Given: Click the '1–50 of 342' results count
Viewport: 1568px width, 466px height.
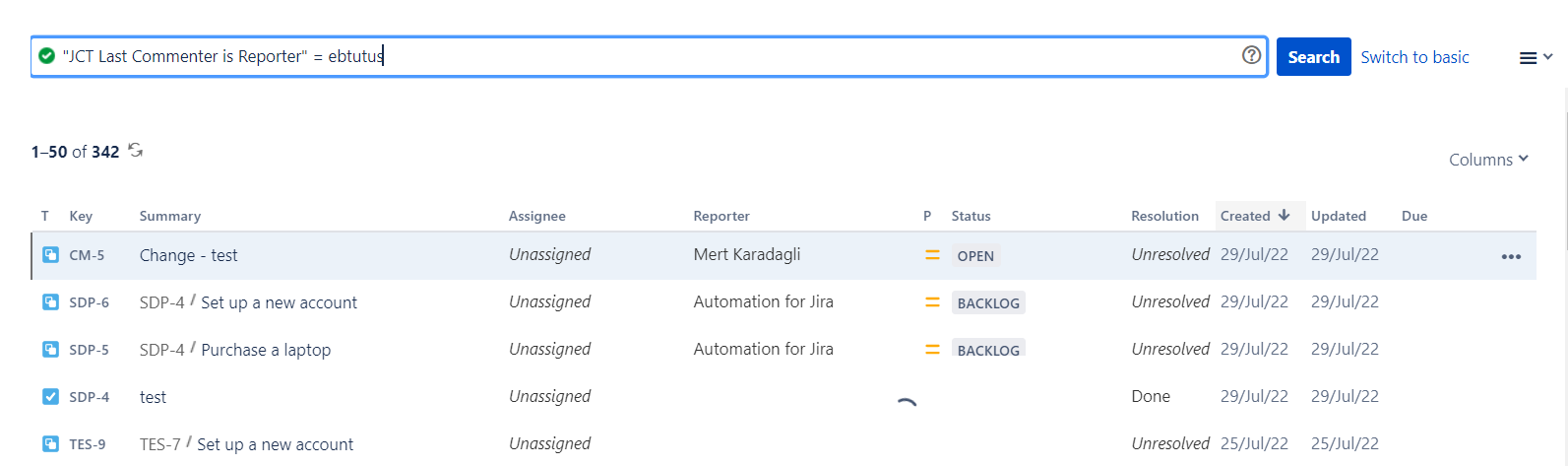Looking at the screenshot, I should 75,152.
